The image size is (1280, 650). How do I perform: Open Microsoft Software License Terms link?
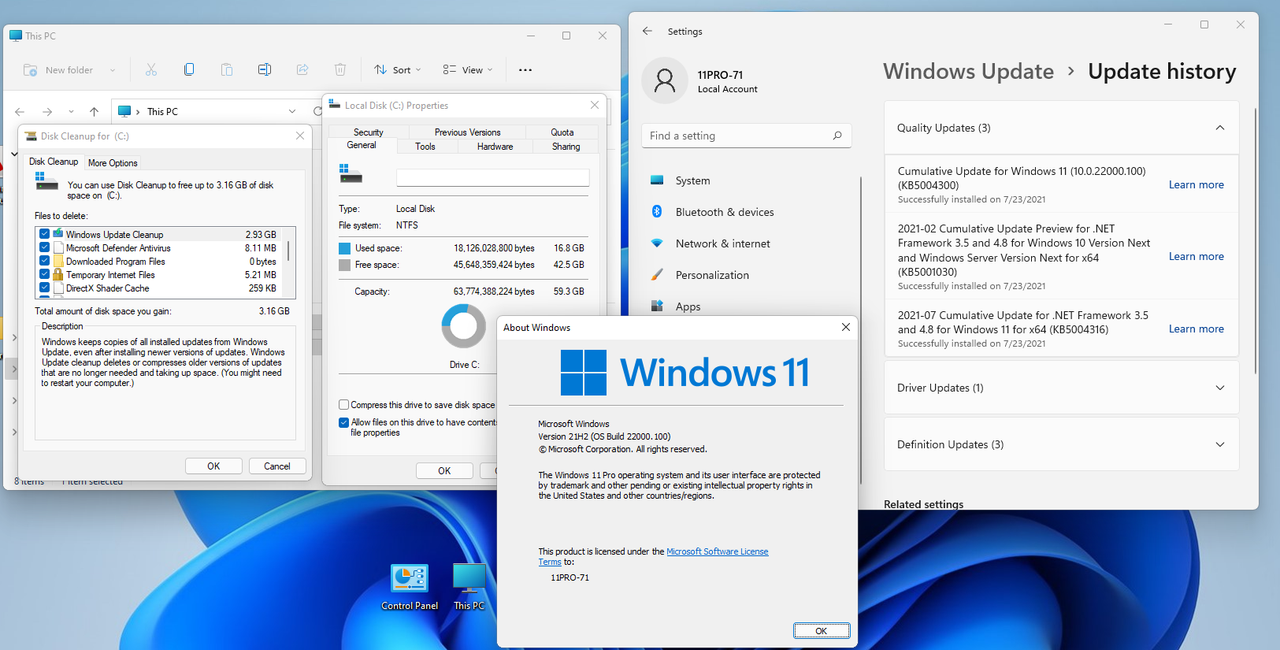653,556
